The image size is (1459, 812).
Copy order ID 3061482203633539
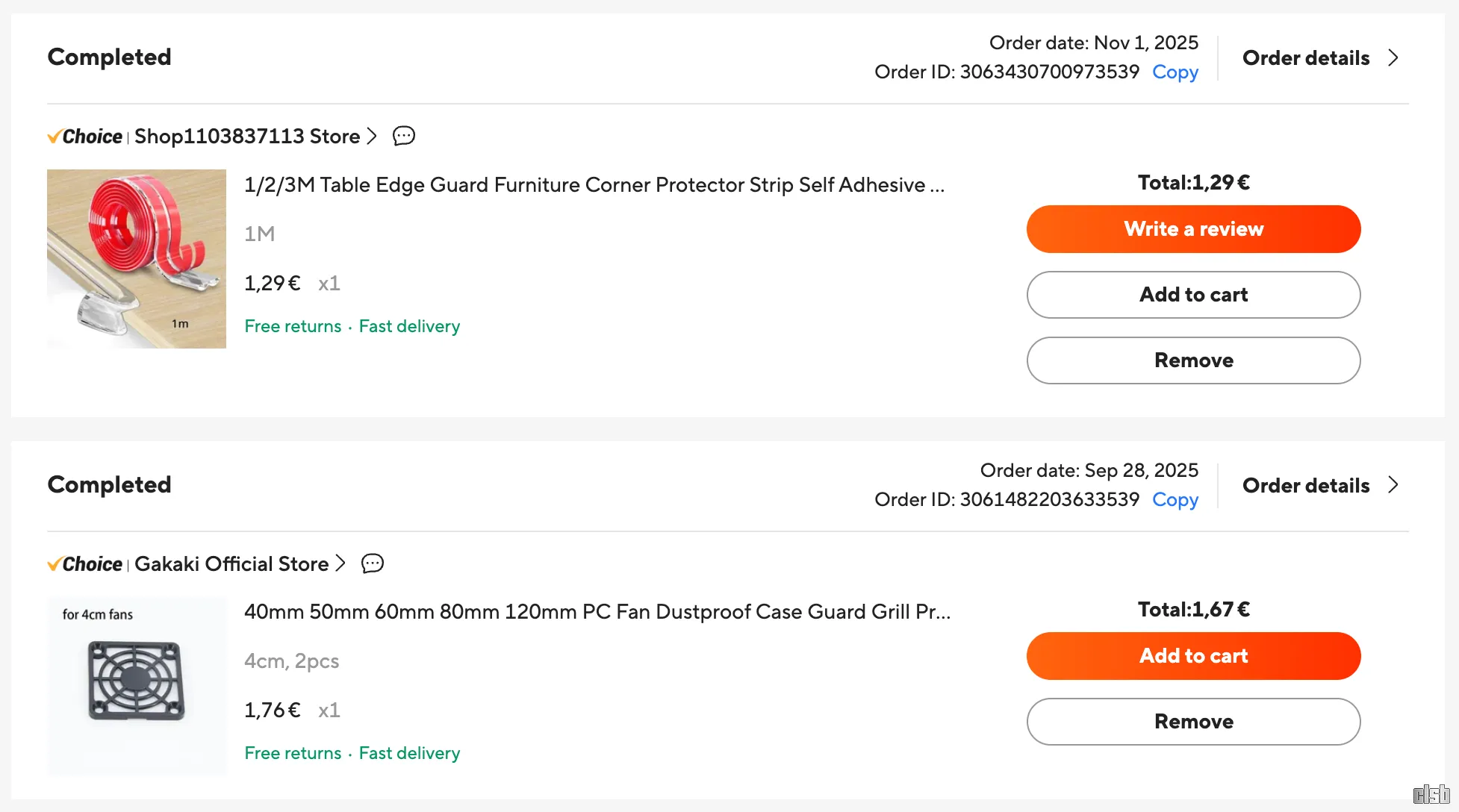point(1175,500)
